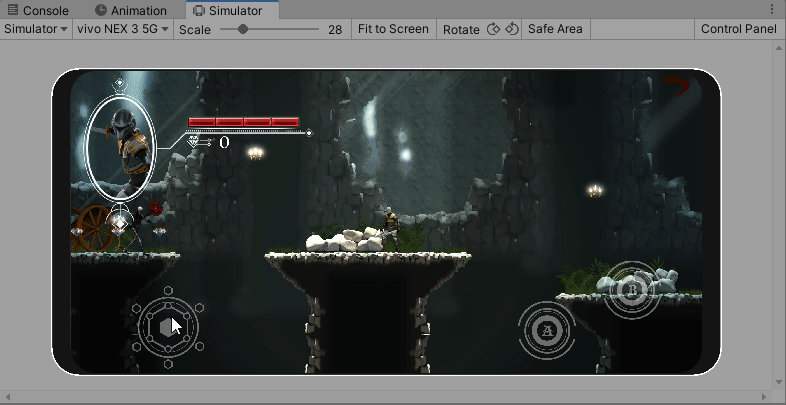786x405 pixels.
Task: Open the three-dot panel options menu
Action: click(x=772, y=9)
